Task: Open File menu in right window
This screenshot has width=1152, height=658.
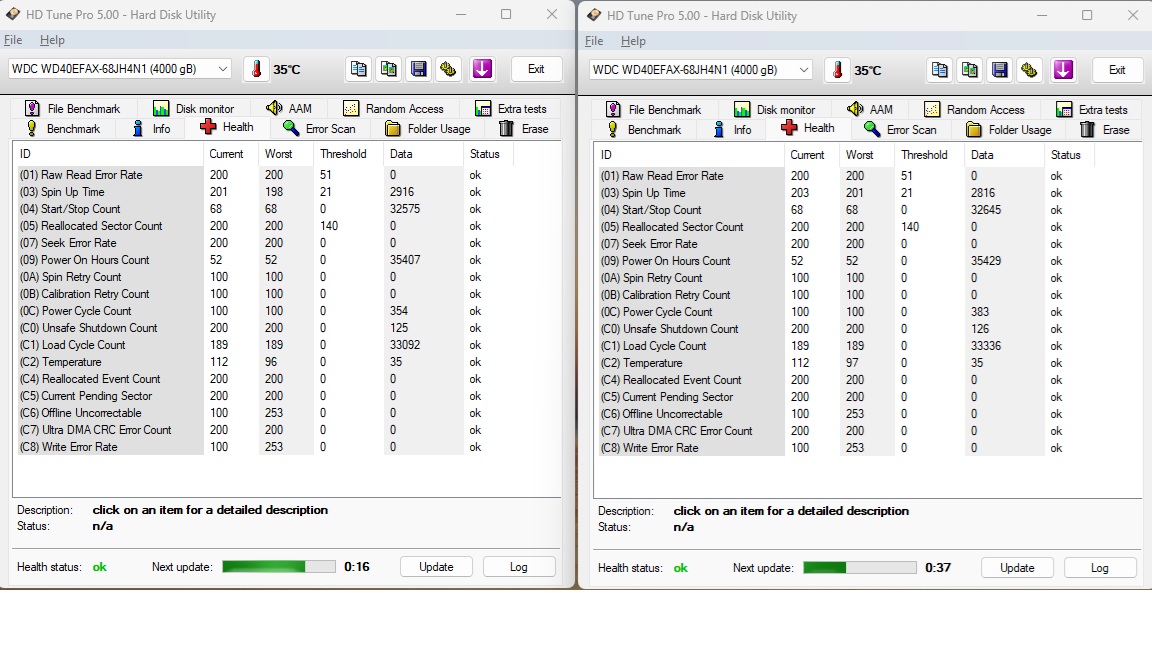Action: click(594, 40)
